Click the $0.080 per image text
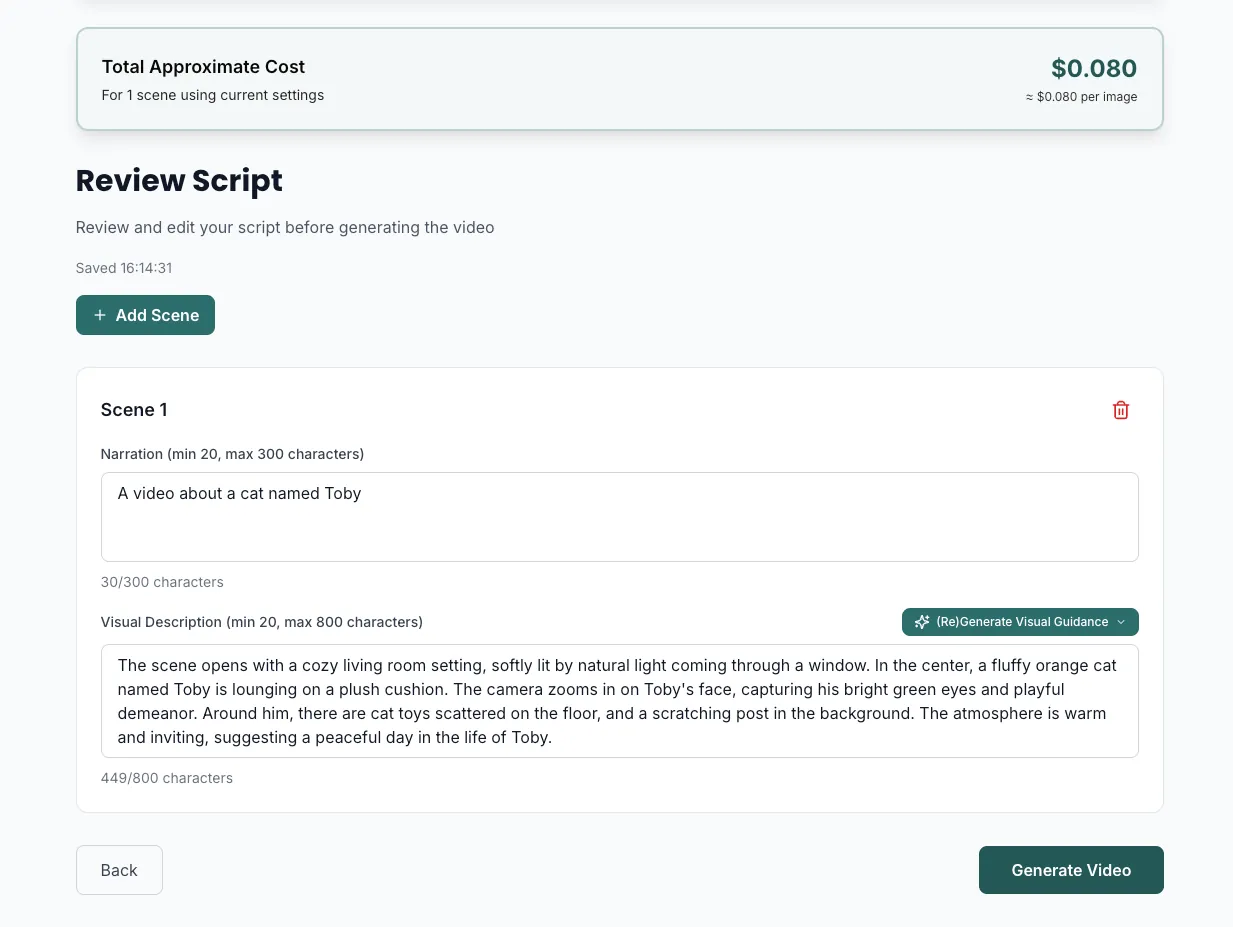 pos(1081,97)
